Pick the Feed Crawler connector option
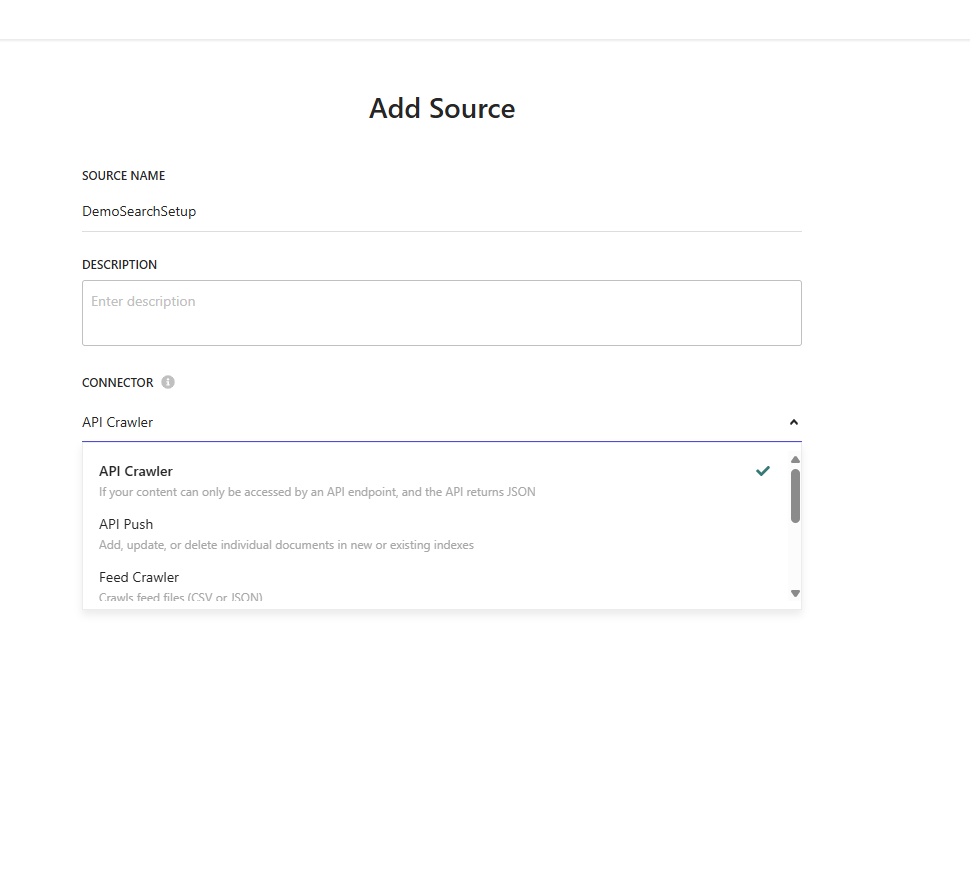Image resolution: width=970 pixels, height=884 pixels. click(139, 577)
